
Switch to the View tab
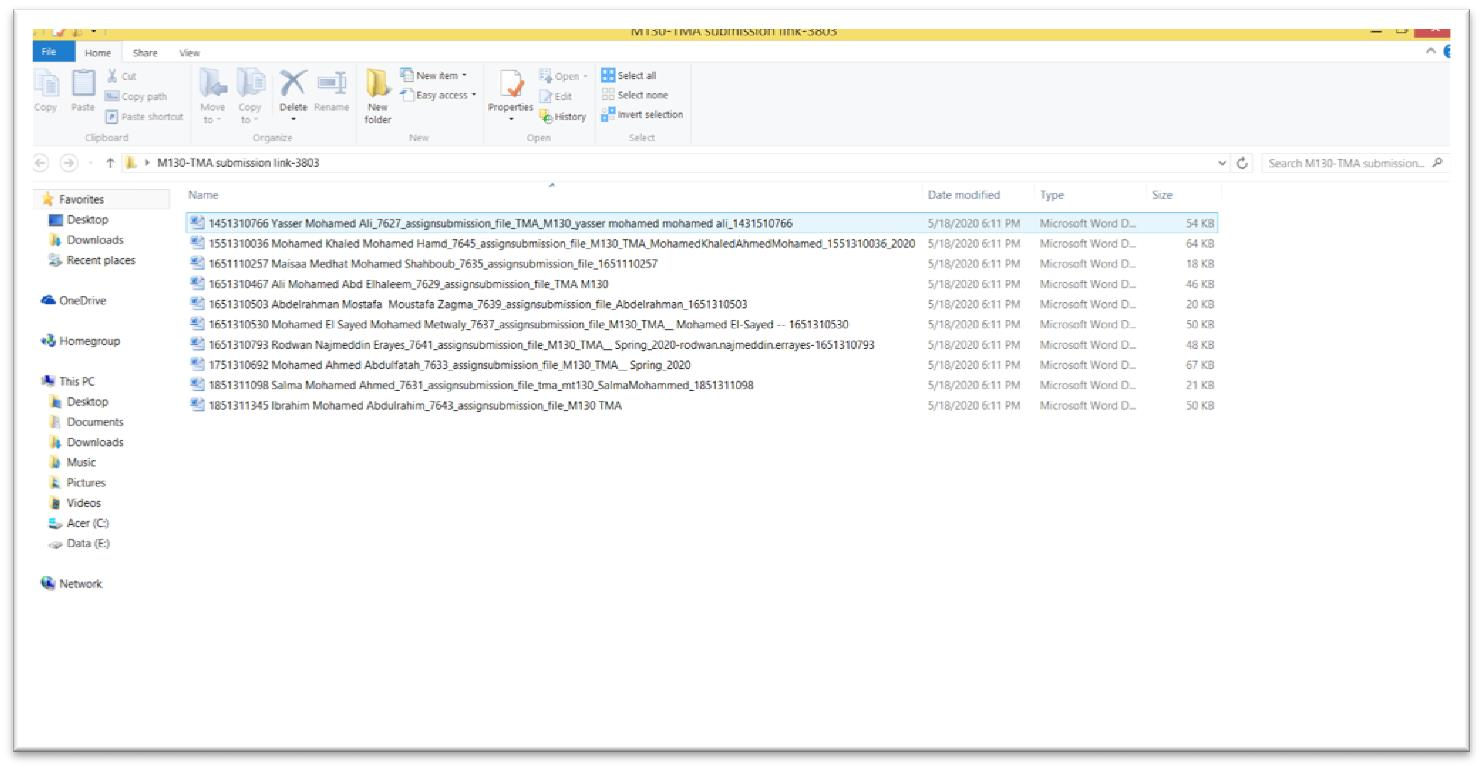coord(189,53)
